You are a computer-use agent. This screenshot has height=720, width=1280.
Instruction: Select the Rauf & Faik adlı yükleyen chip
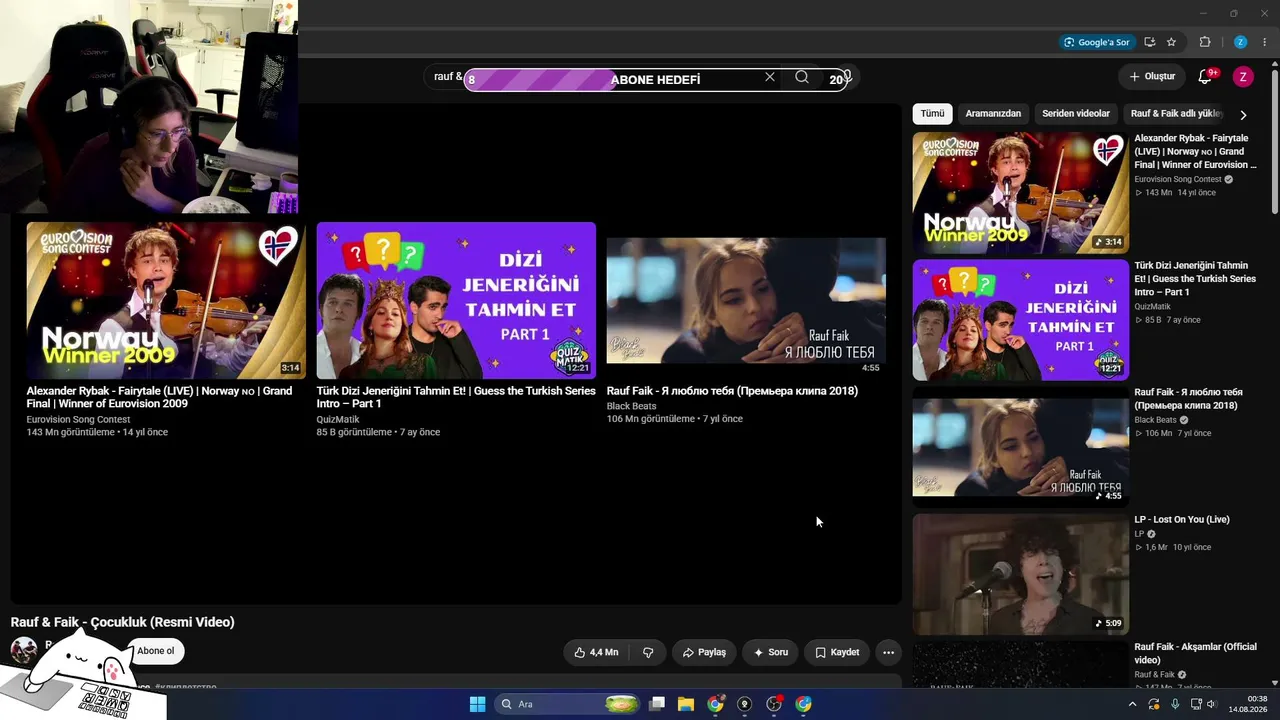coord(1176,114)
